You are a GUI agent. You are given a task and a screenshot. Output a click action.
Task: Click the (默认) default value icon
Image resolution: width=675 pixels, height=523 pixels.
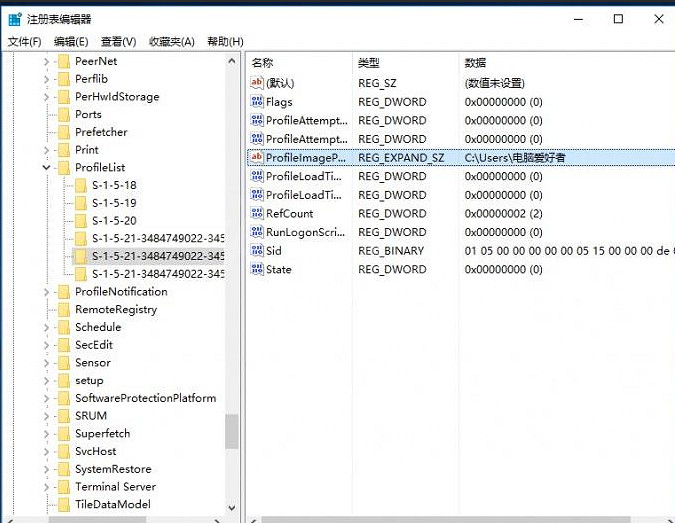coord(257,83)
